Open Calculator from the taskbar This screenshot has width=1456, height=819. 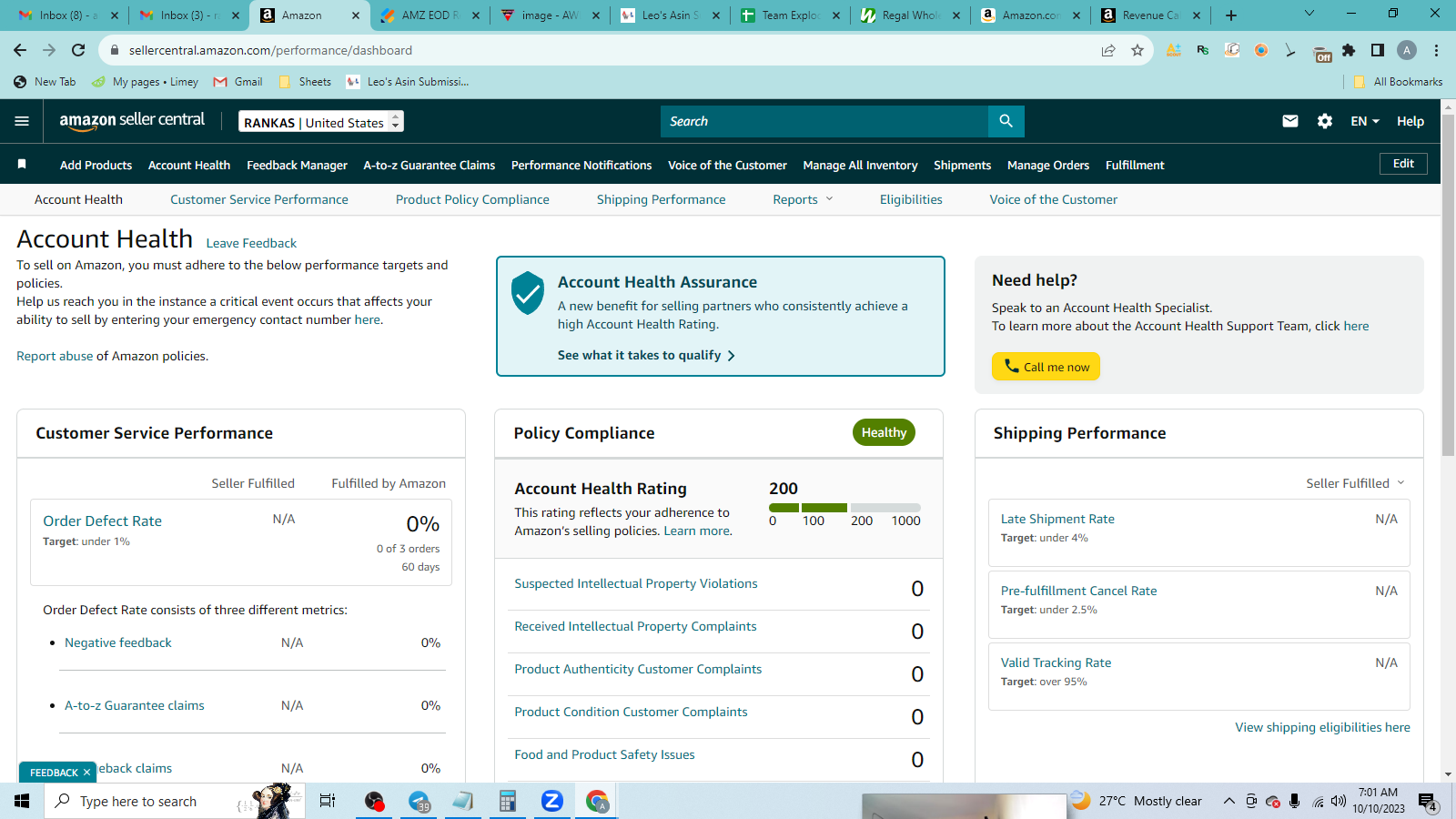click(x=508, y=801)
